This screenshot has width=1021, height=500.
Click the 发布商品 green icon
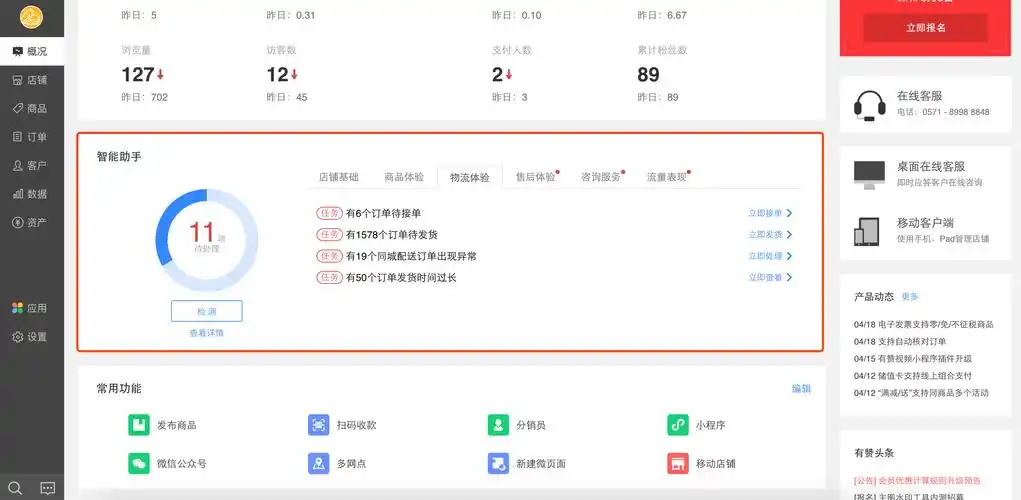coord(139,425)
